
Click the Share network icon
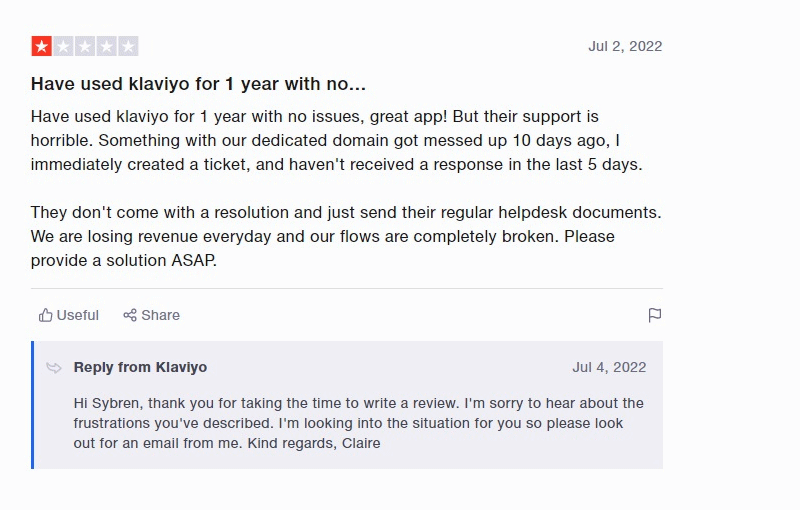tap(130, 315)
